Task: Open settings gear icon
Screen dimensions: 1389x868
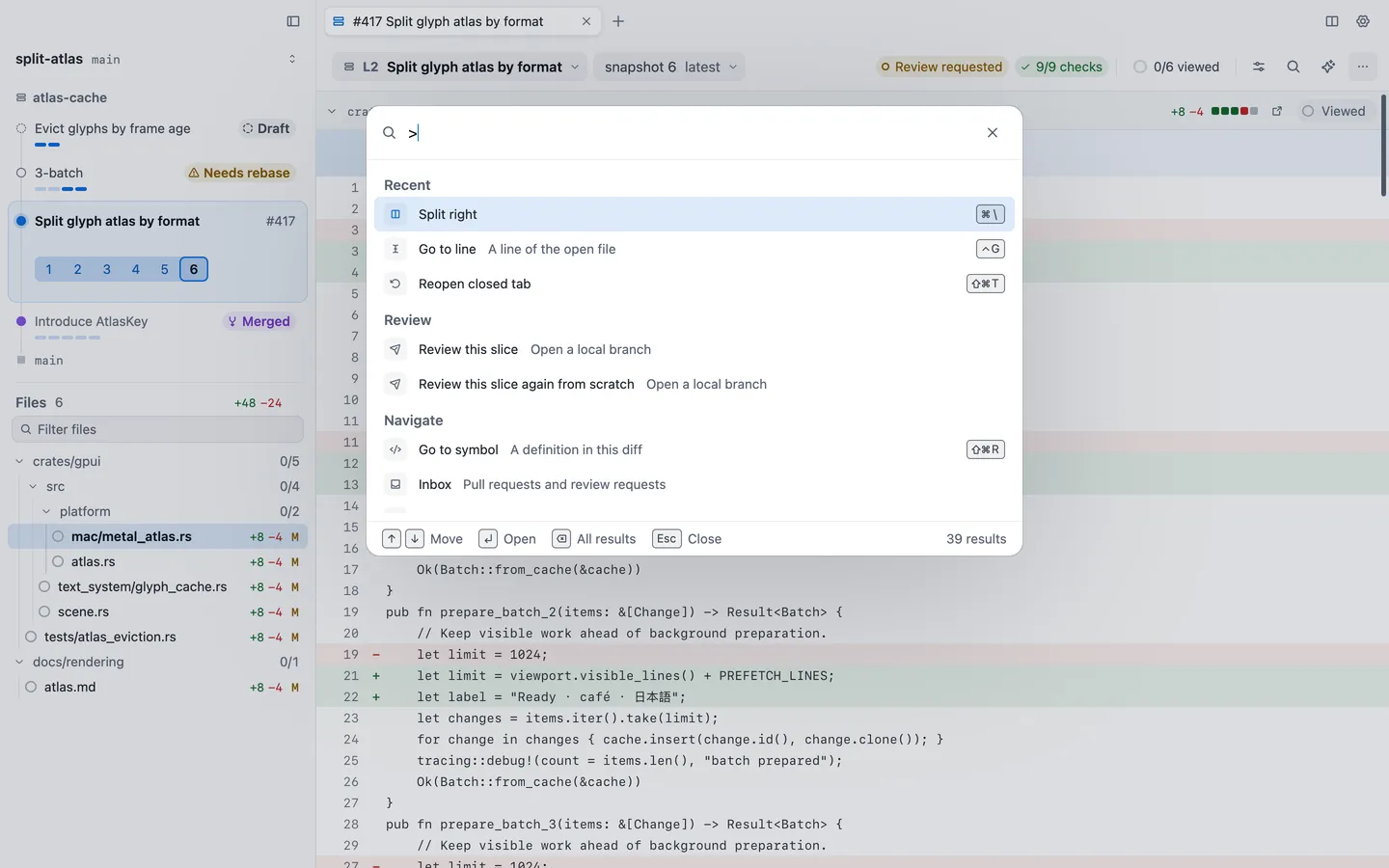Action: tap(1363, 21)
